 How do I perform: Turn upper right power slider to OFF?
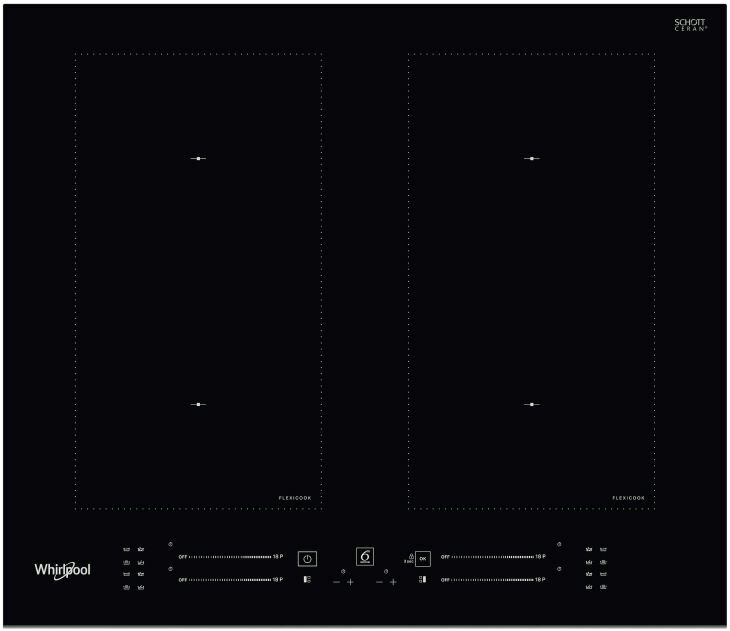(x=445, y=556)
